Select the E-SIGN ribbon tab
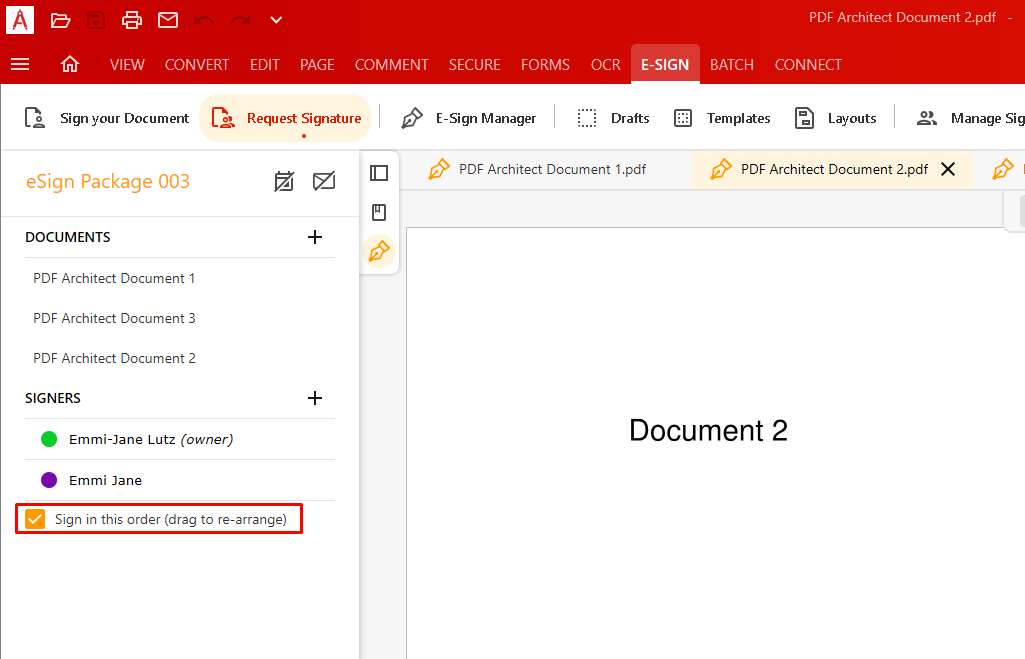 (665, 64)
